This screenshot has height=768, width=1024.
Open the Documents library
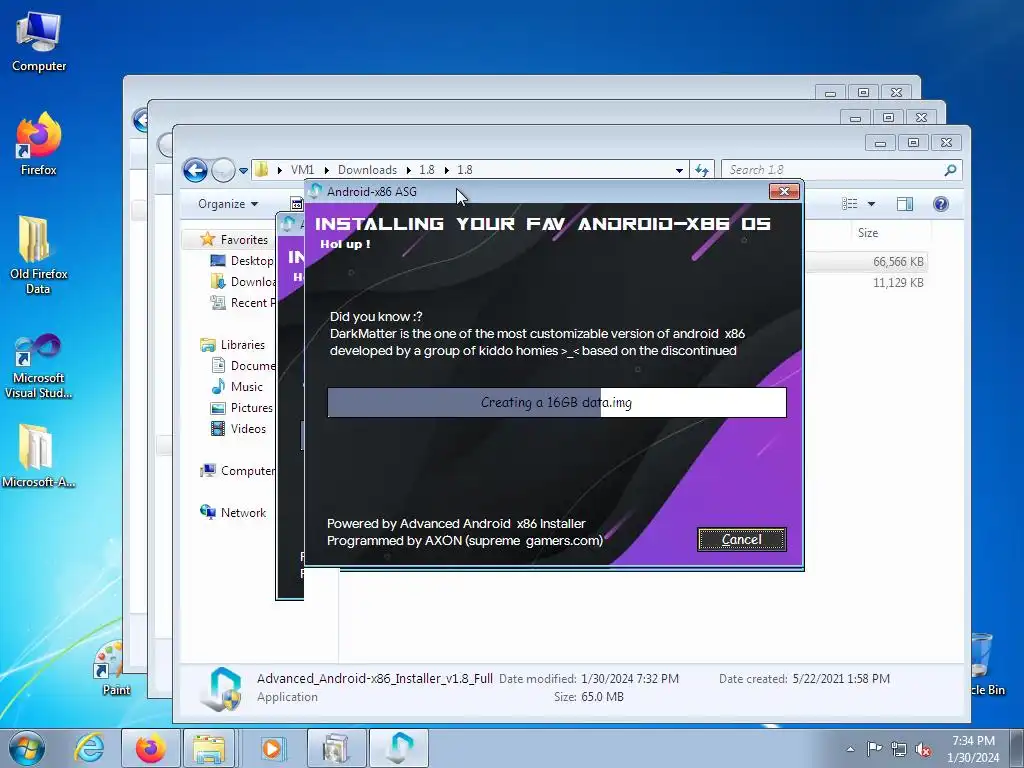pos(252,366)
